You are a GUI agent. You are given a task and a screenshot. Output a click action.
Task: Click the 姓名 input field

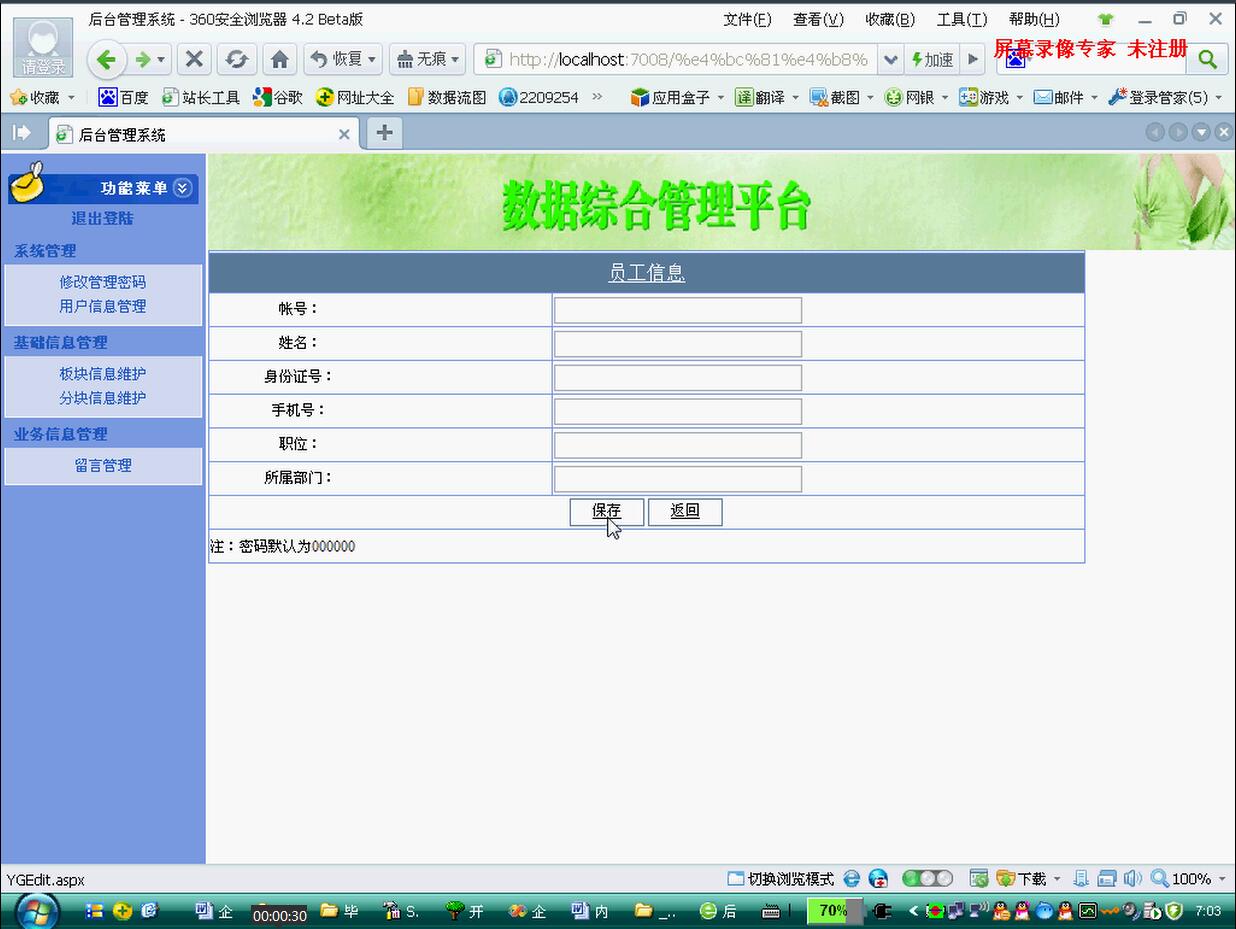[678, 344]
